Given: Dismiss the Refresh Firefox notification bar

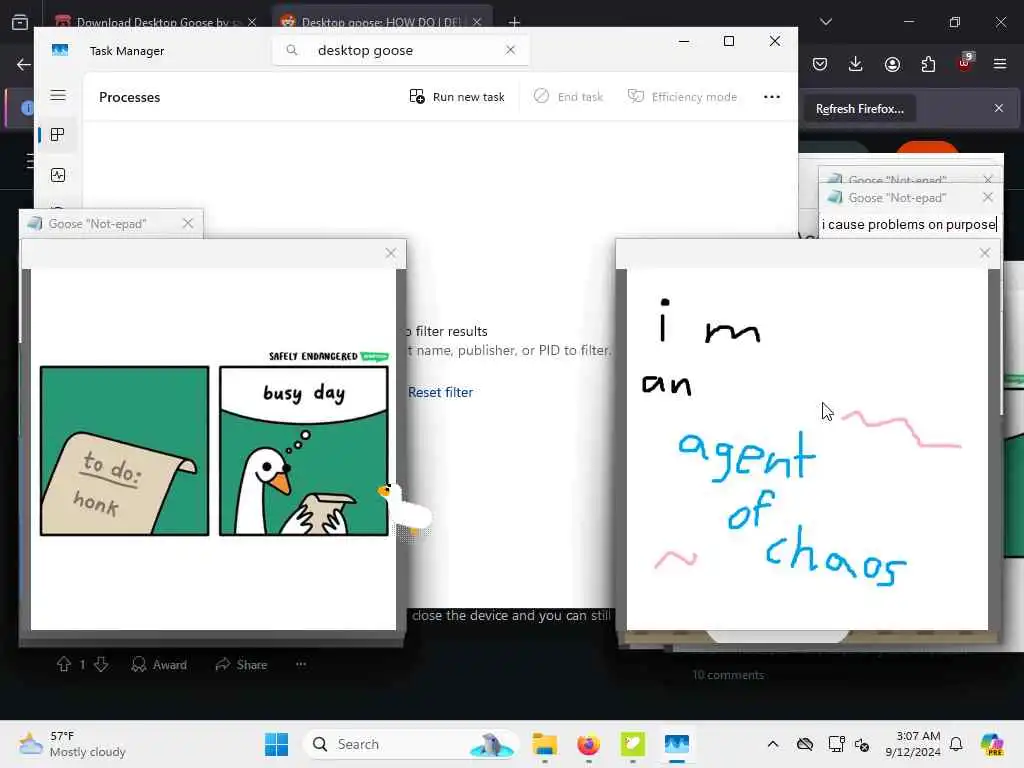Looking at the screenshot, I should pos(999,108).
